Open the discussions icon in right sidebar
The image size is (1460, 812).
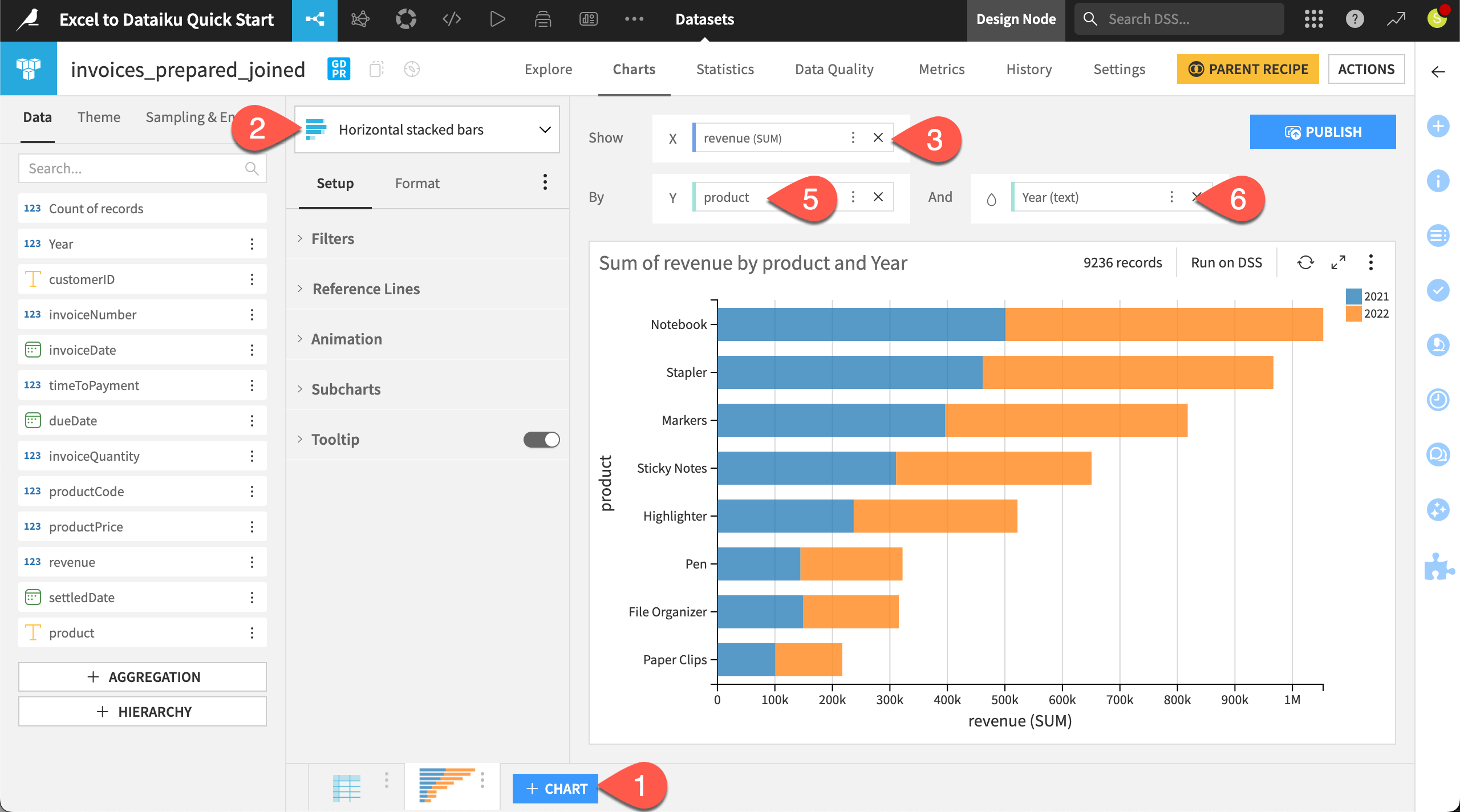1438,454
